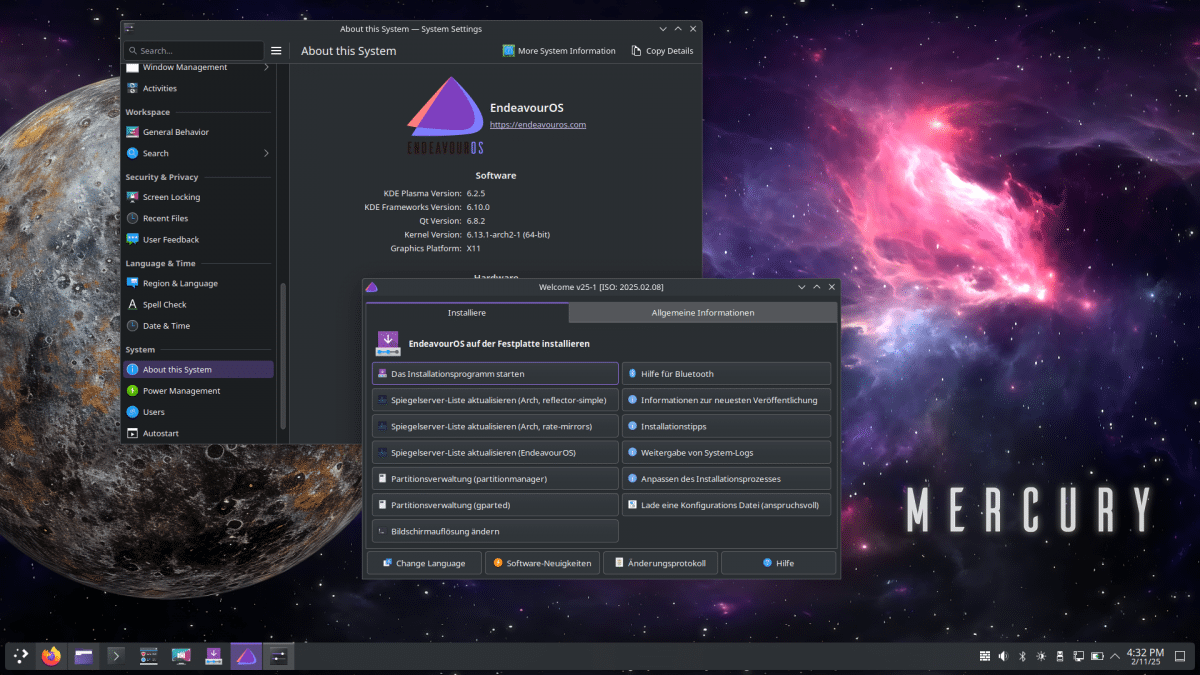Open the EndeavourOS Welcome app taskbar icon

[246, 656]
